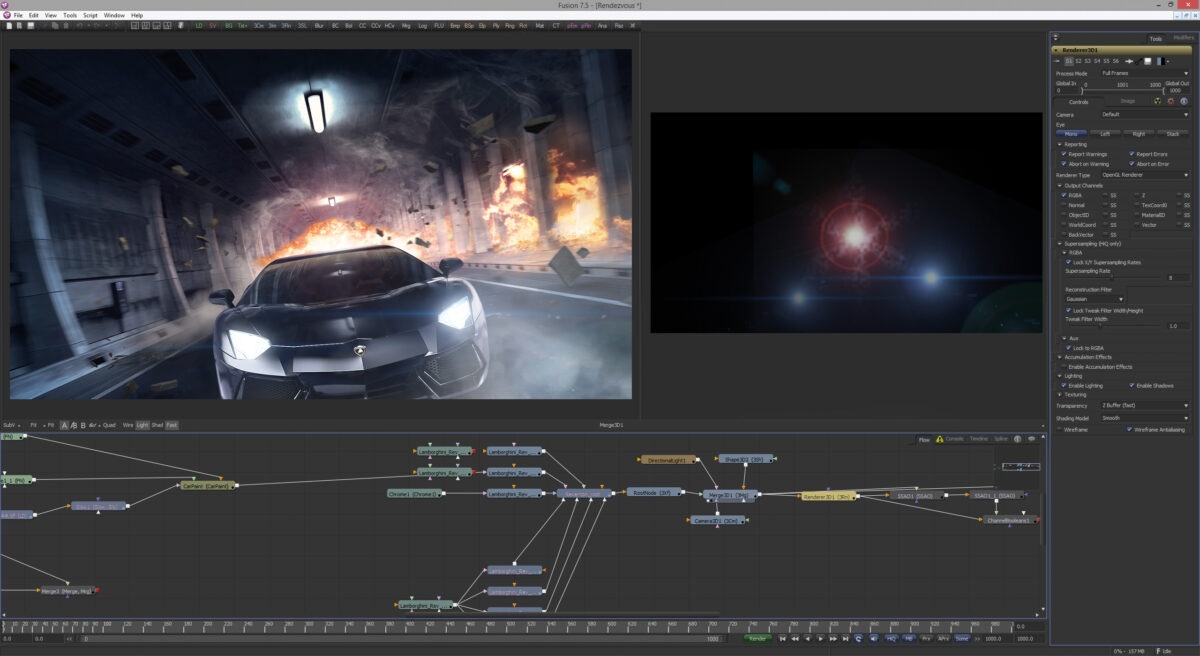Open the Reconstruction Filter Gaussian dropdown

tap(1095, 299)
